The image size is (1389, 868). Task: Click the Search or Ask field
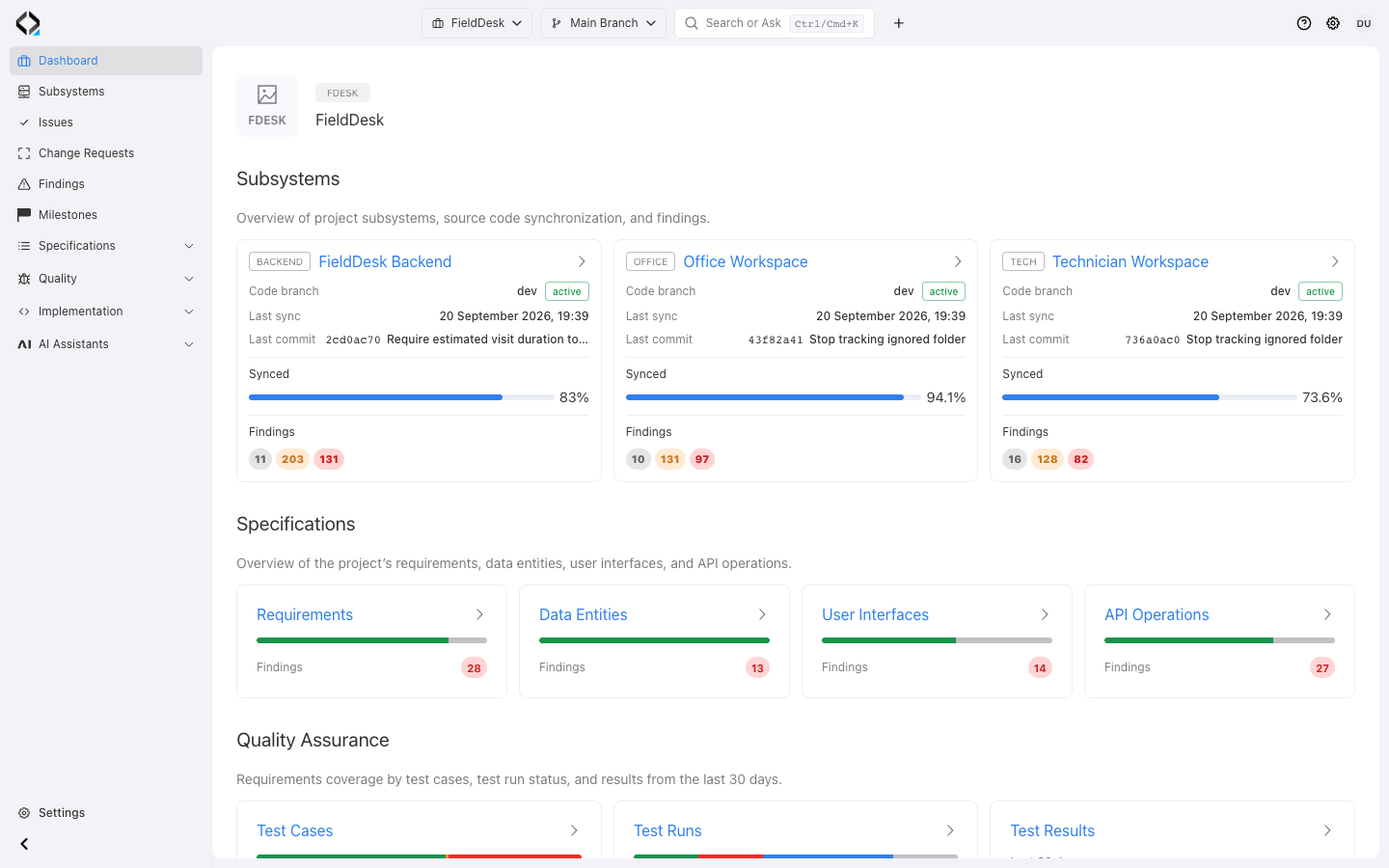[x=775, y=23]
